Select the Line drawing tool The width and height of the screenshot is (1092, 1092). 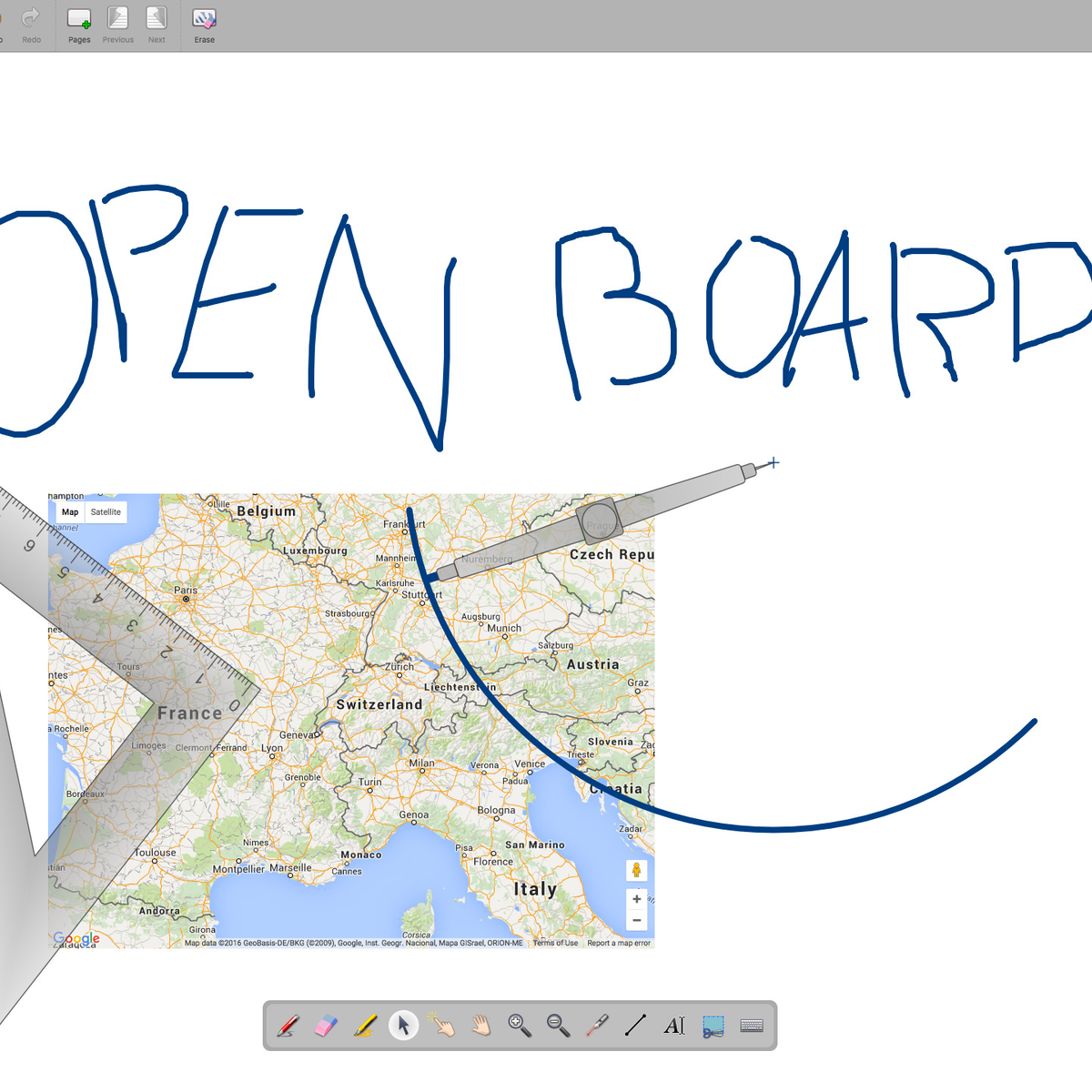coord(635,1026)
